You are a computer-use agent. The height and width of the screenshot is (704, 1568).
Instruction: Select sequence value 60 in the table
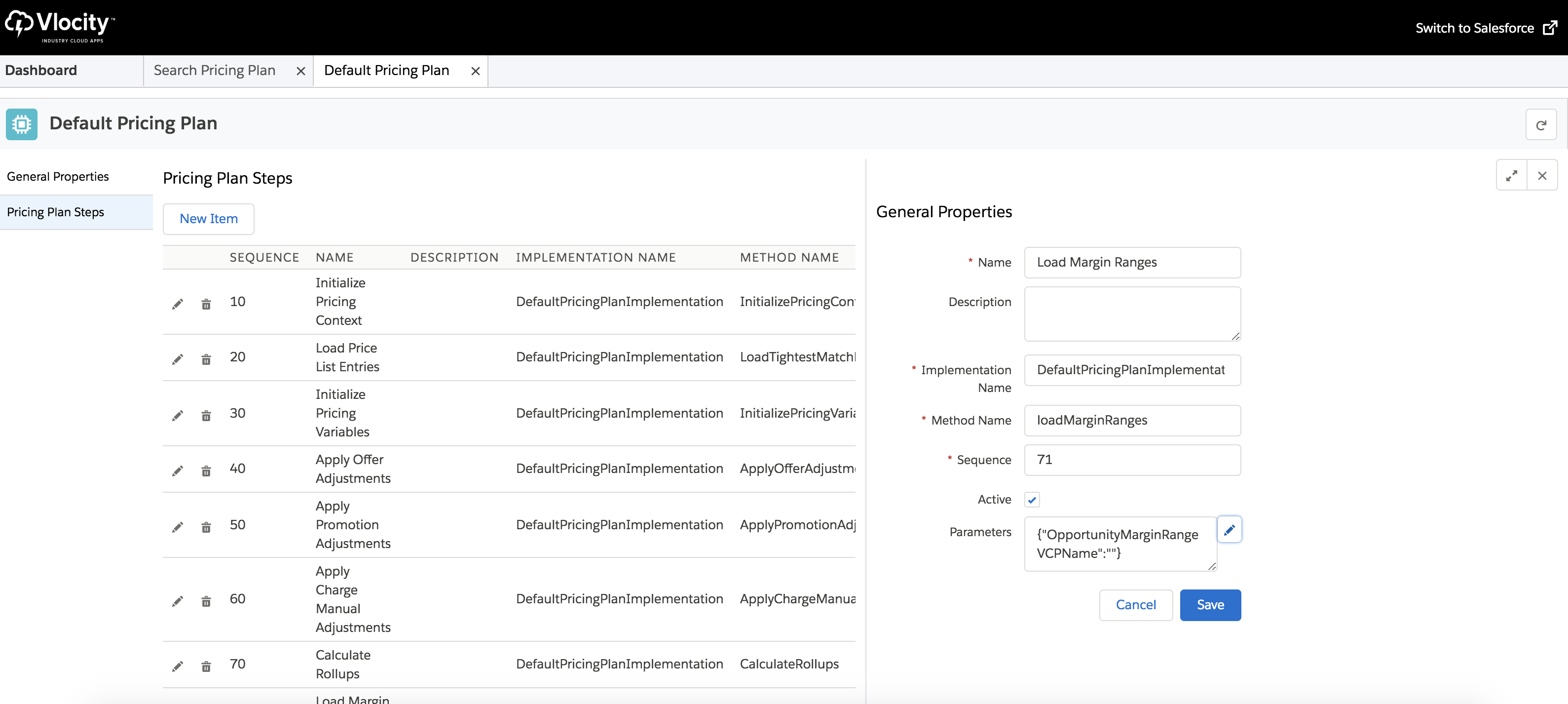coord(237,599)
